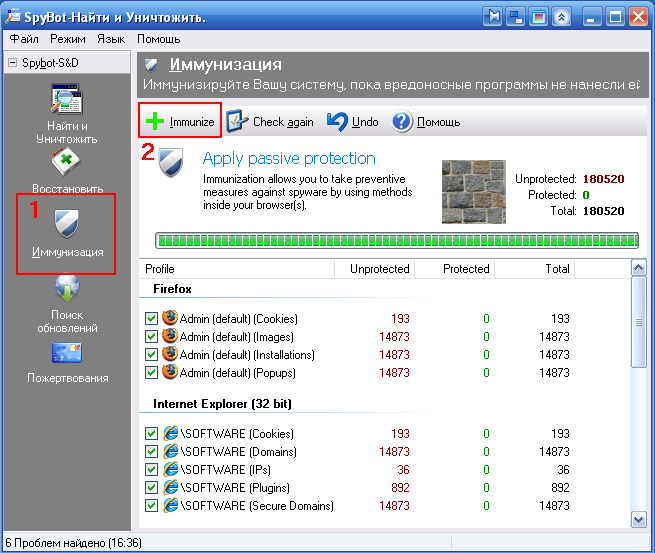The height and width of the screenshot is (553, 655).
Task: Uncheck \SOFTWARE (Secure Domains) checkbox
Action: [151, 505]
